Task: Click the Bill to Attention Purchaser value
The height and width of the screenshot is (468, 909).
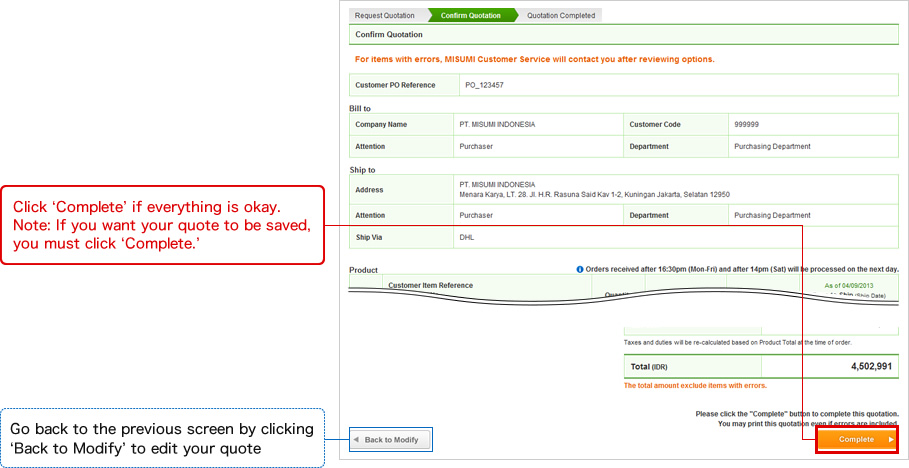Action: tap(476, 147)
